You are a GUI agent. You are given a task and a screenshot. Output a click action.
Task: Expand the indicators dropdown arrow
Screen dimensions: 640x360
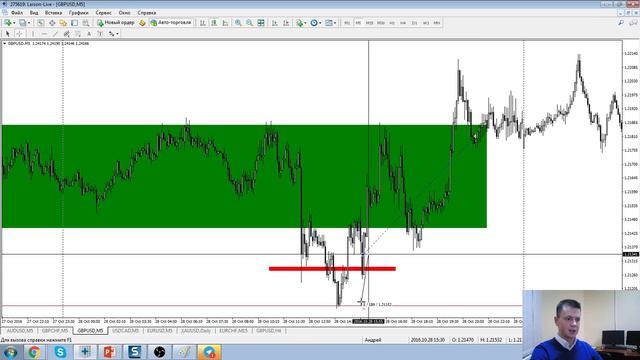(x=306, y=23)
